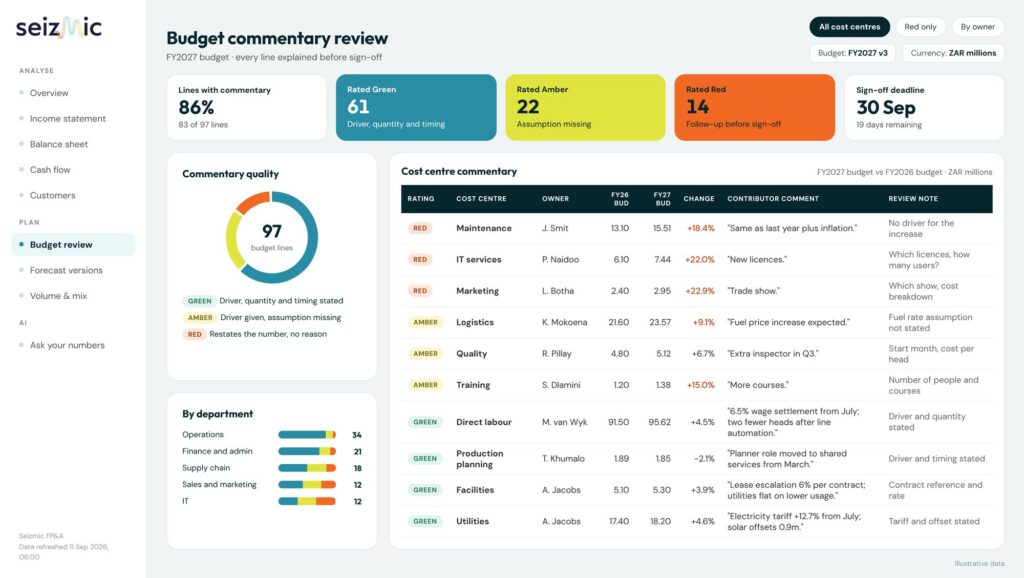Click GREEN legend badge in Commentary quality

(x=199, y=301)
